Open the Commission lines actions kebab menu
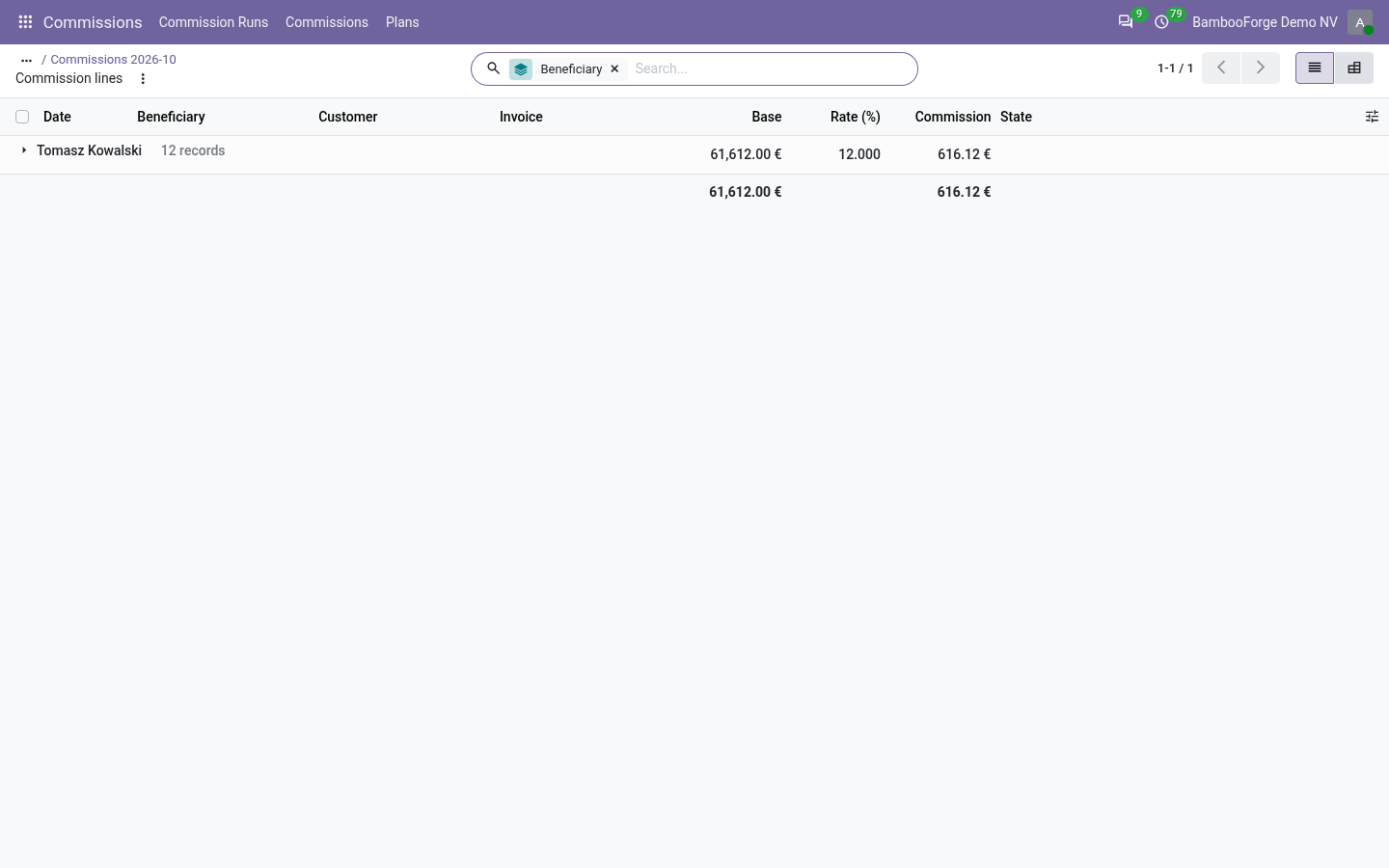Screen dimensions: 1389x868 coord(143,79)
